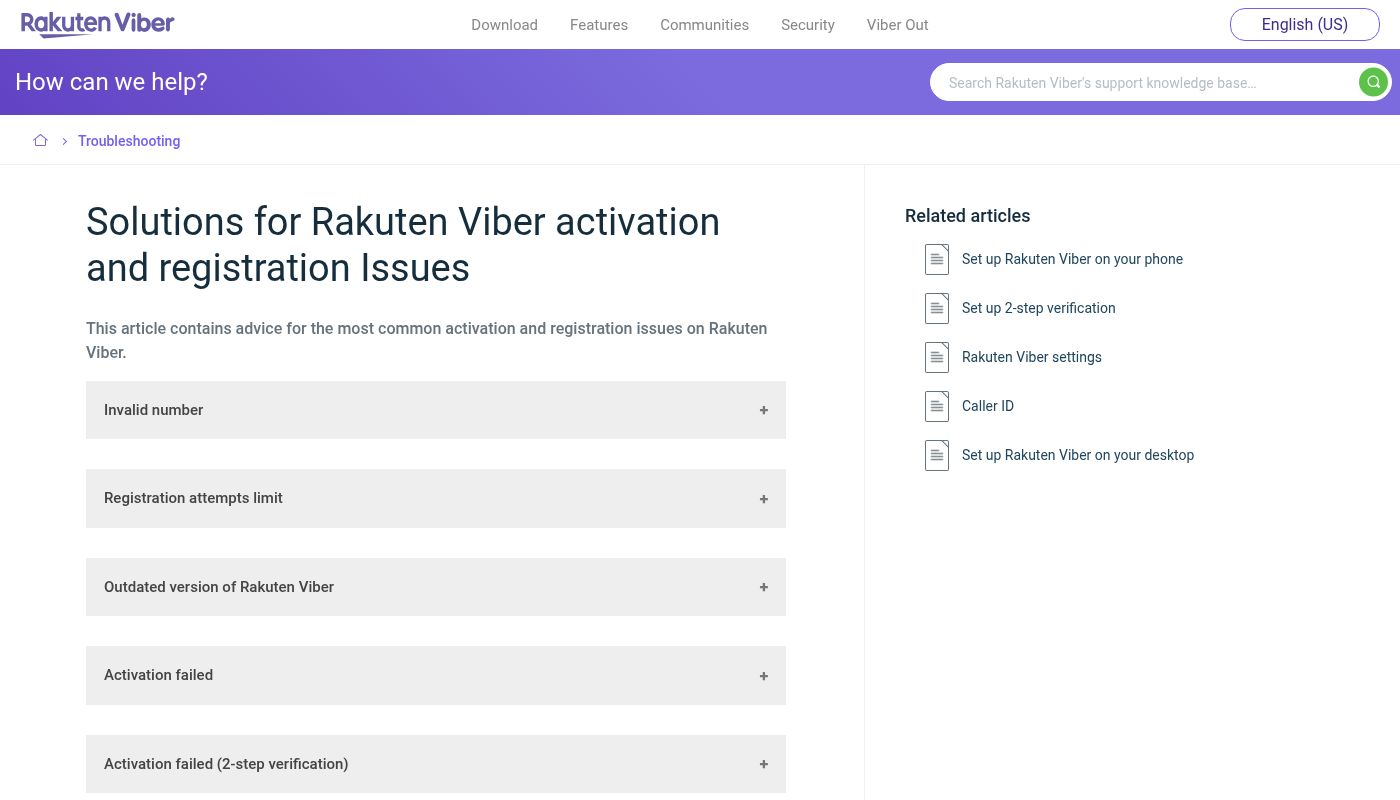Screen dimensions: 1400x800
Task: Click the Rakuten Viber logo
Action: (x=98, y=24)
